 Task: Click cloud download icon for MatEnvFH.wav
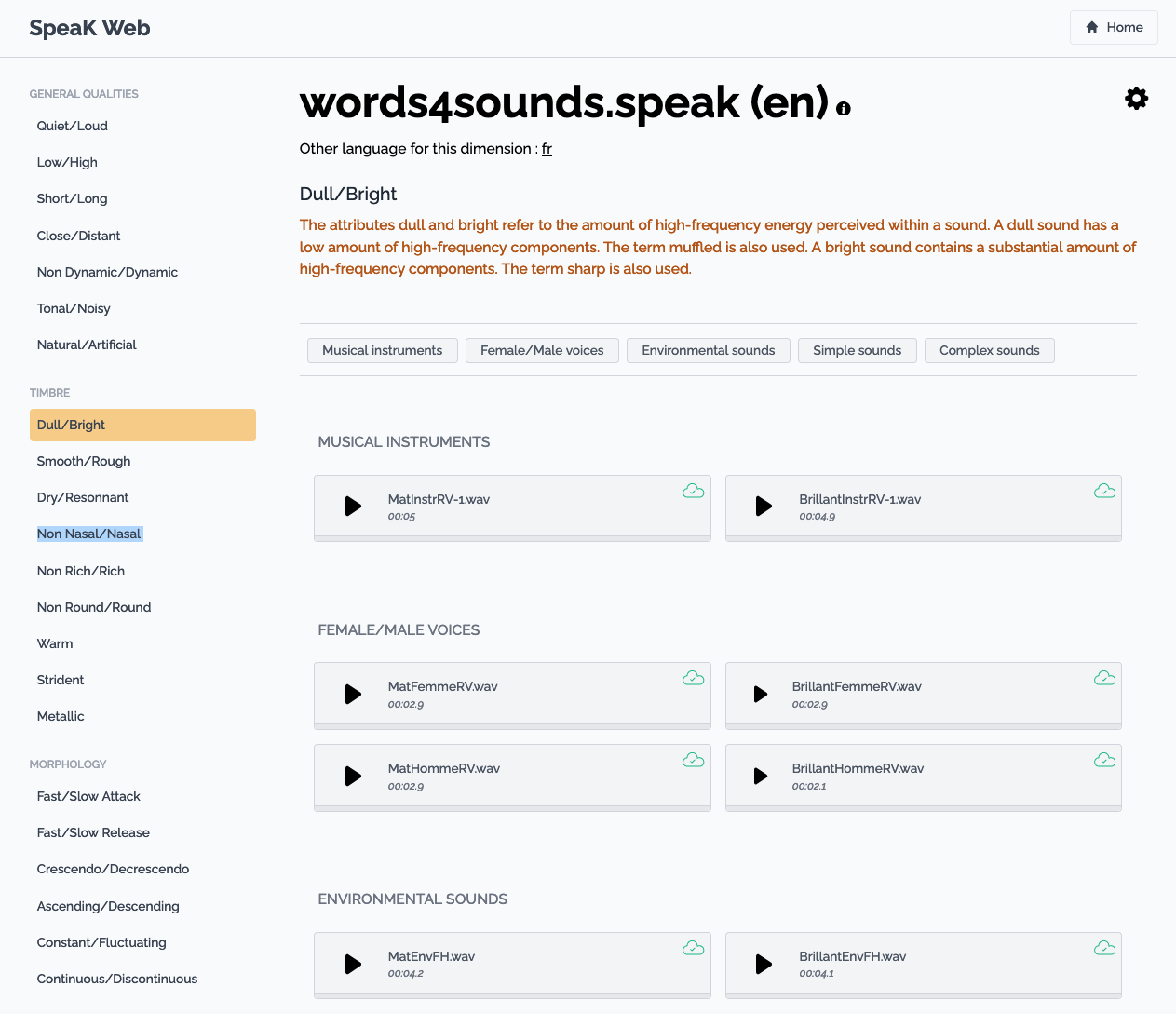(x=693, y=948)
